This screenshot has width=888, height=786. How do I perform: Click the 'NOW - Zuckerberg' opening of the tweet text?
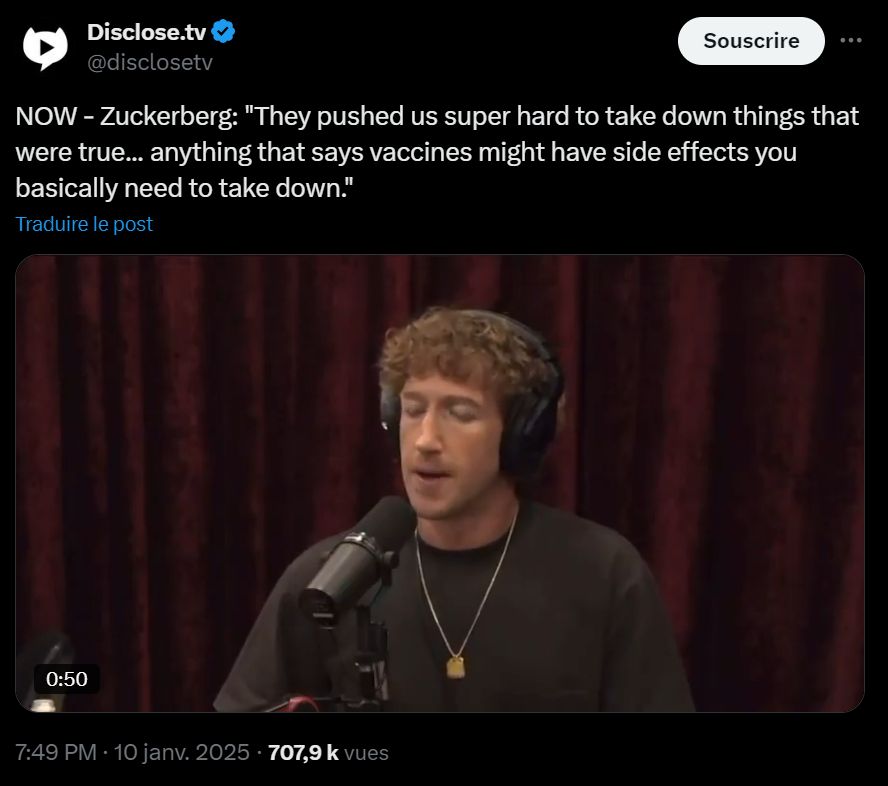[x=126, y=117]
